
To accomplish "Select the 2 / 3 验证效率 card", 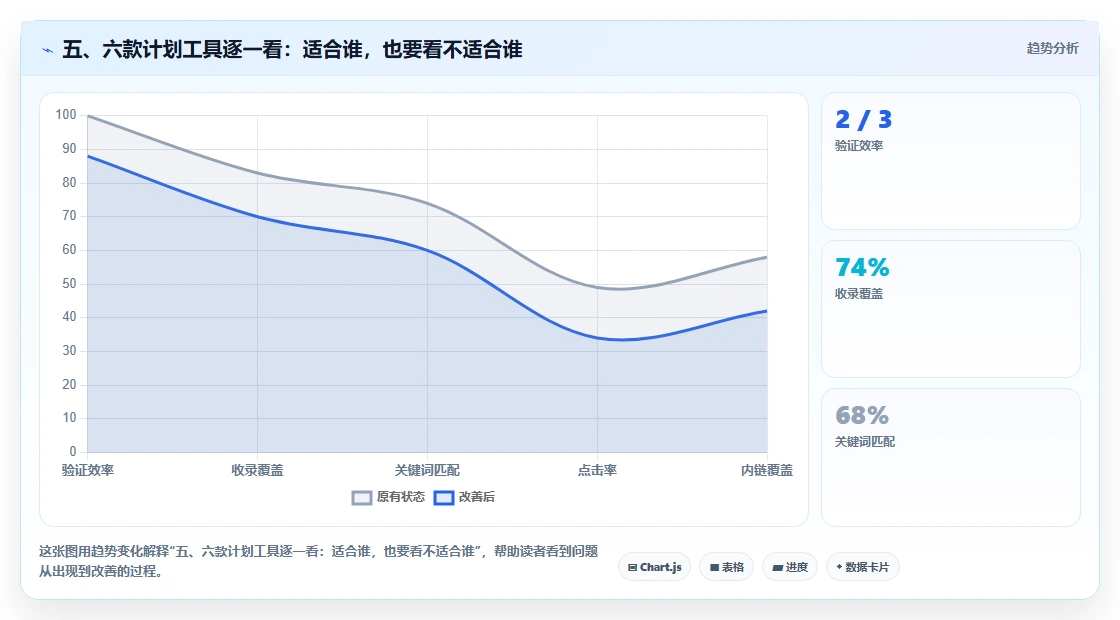I will [951, 161].
